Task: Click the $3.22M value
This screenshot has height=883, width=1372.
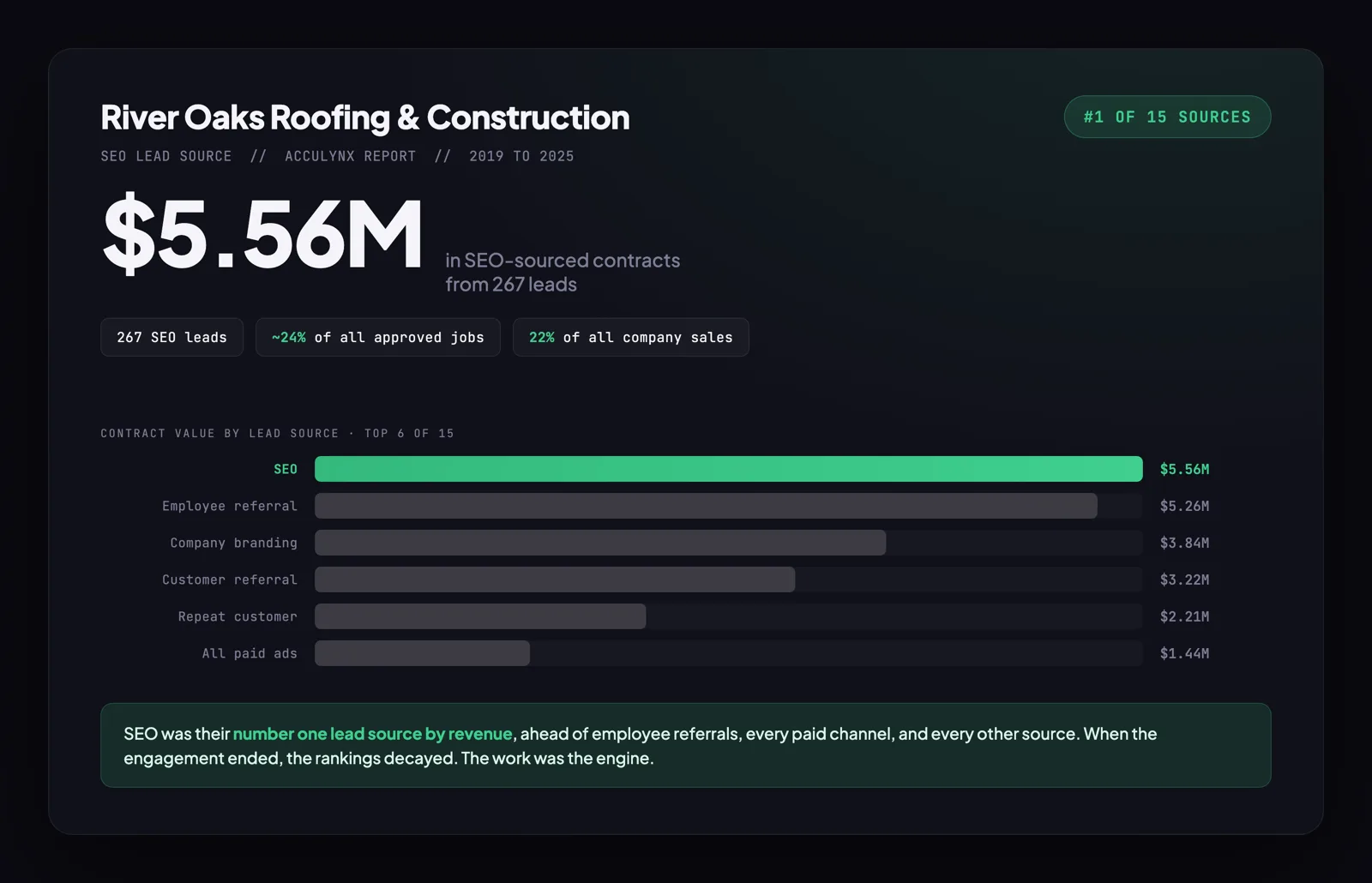Action: (x=1184, y=580)
